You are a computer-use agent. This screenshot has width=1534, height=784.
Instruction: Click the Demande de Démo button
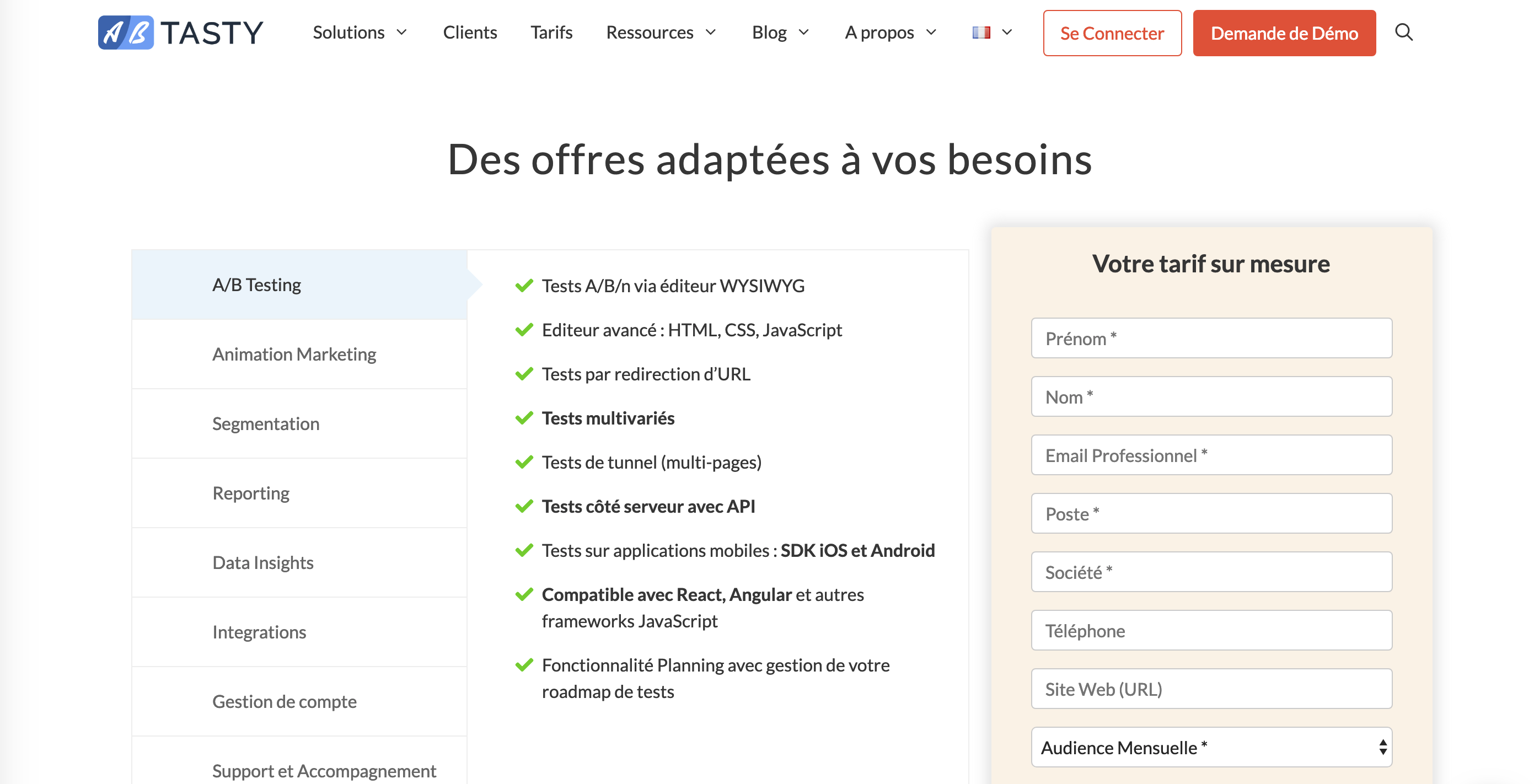tap(1284, 33)
